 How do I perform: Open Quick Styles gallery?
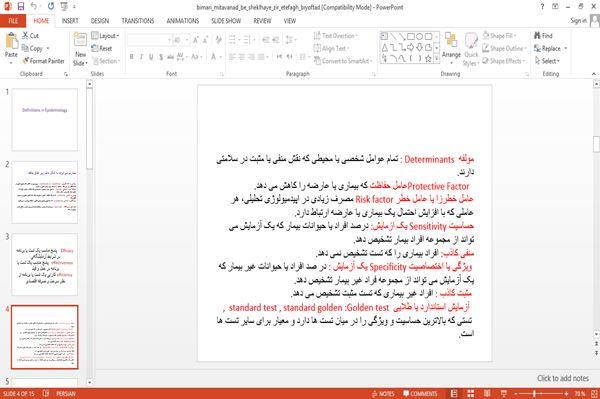tap(471, 49)
